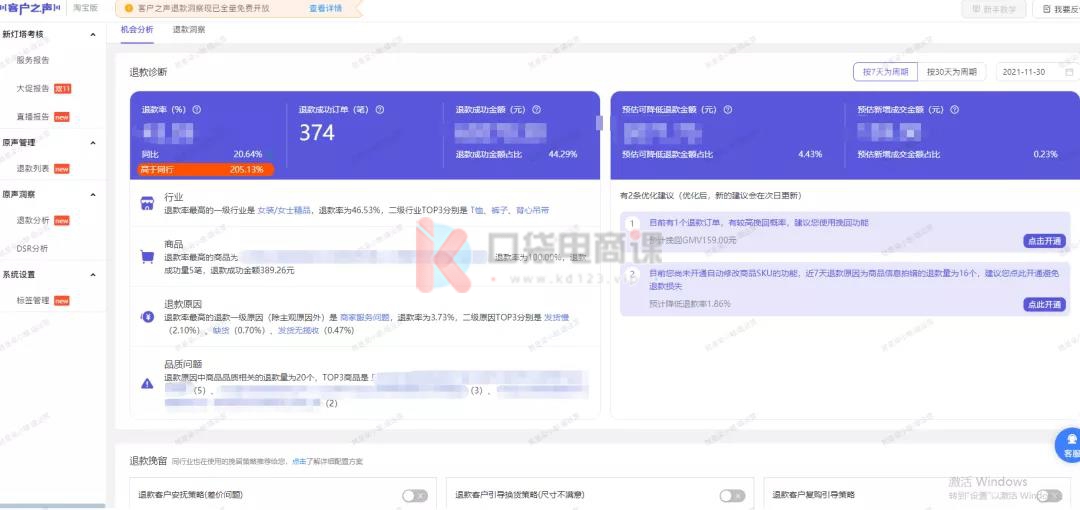Click the 374 refund orders value
This screenshot has height=510, width=1080.
tap(317, 133)
